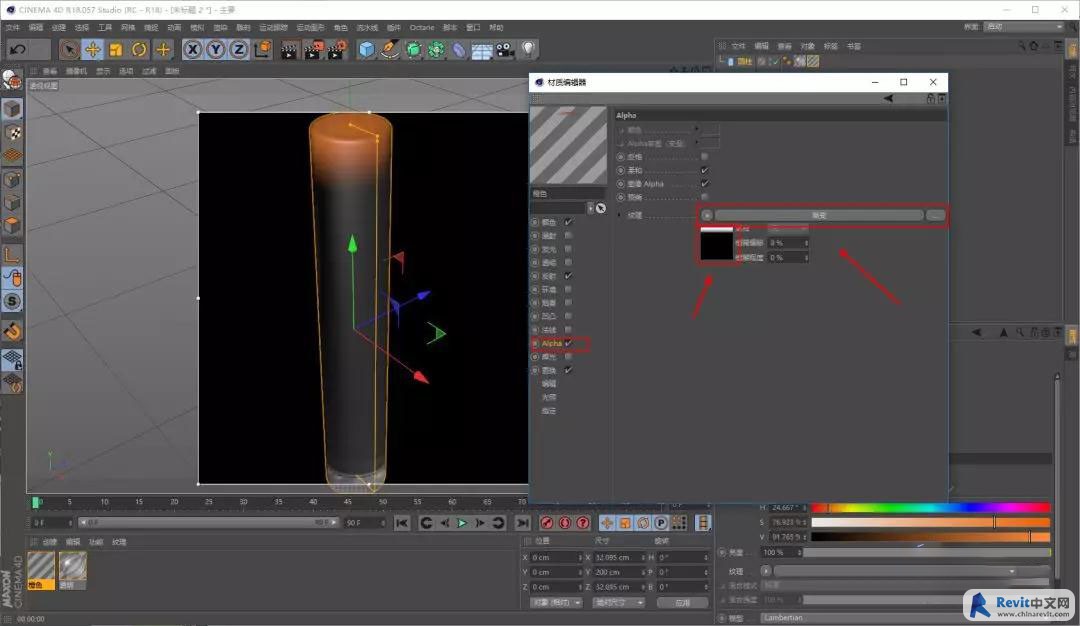Activate the Scale tool

tap(116, 49)
